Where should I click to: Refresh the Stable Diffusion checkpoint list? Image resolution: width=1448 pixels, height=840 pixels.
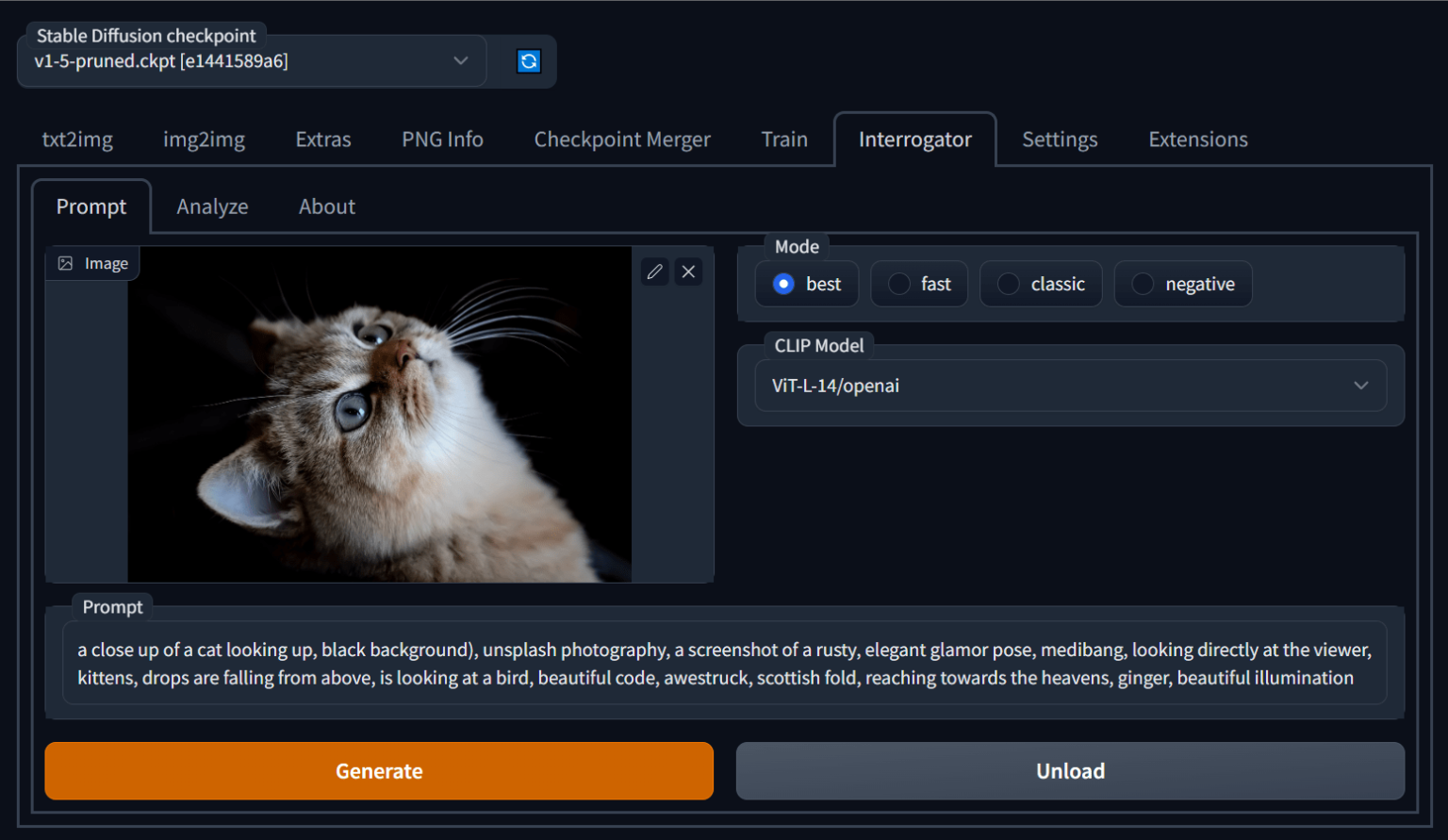(529, 60)
